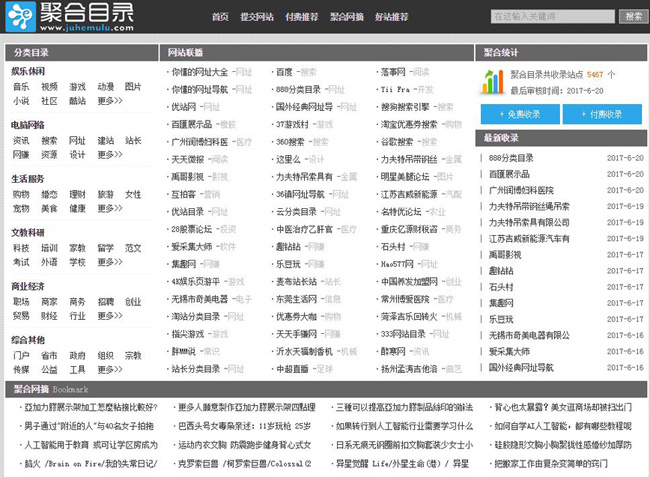Open 国外经典网址导航 in latest listings
This screenshot has width=650, height=477.
[522, 367]
